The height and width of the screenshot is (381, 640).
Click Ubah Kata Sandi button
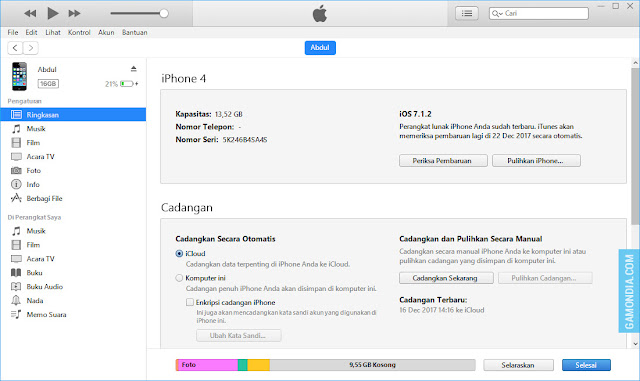pos(238,335)
